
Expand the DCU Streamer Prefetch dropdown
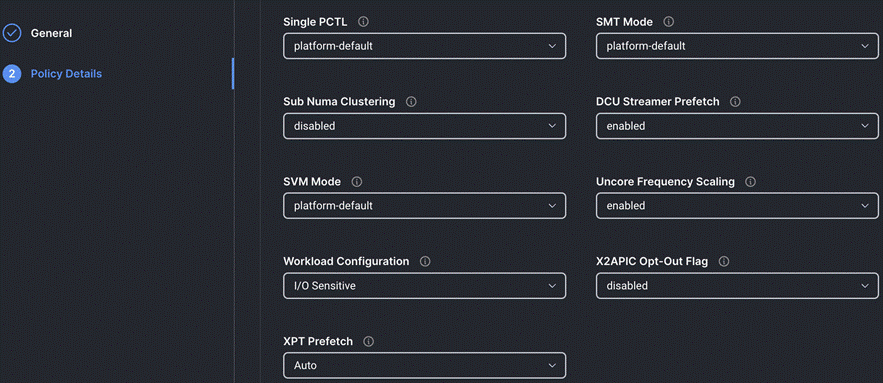737,126
